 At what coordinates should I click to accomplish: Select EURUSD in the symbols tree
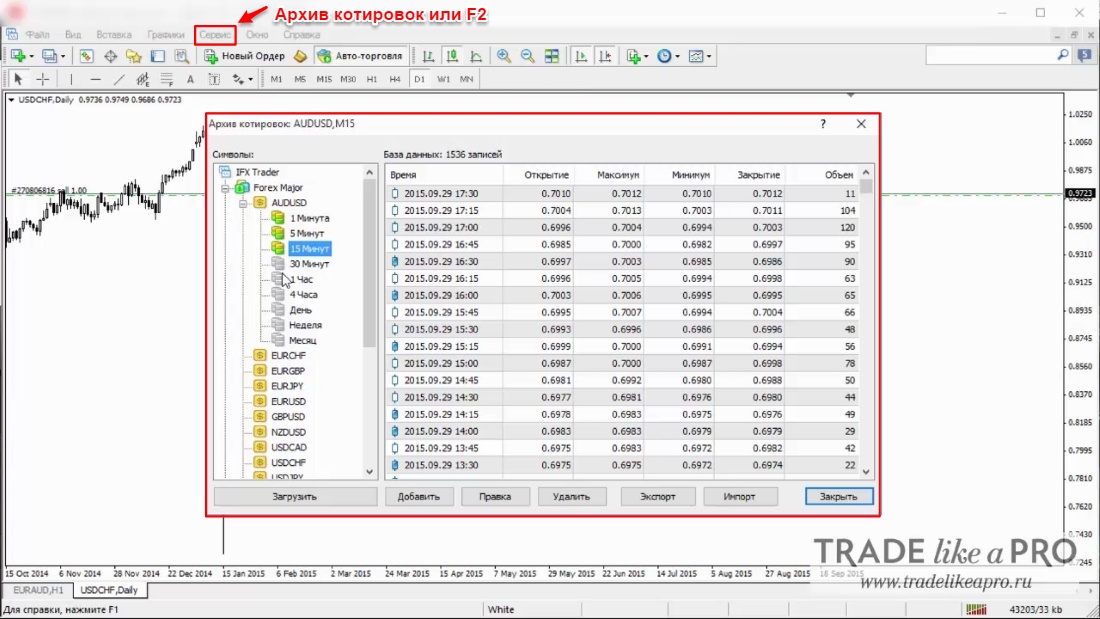[x=288, y=401]
